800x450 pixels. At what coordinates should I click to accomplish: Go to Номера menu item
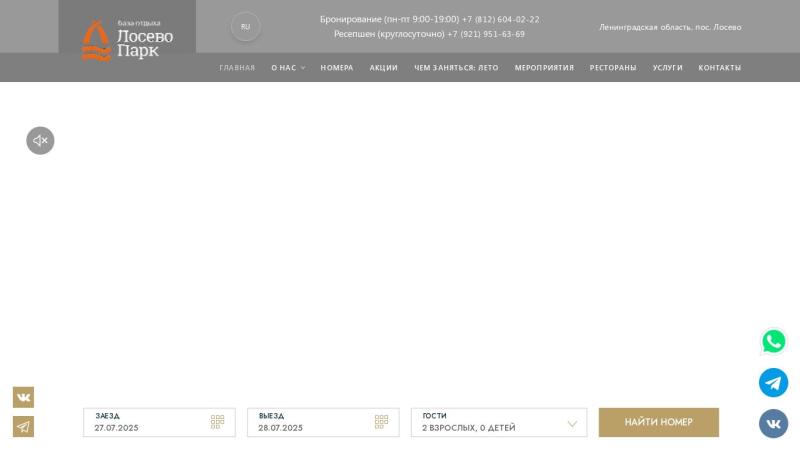point(337,68)
